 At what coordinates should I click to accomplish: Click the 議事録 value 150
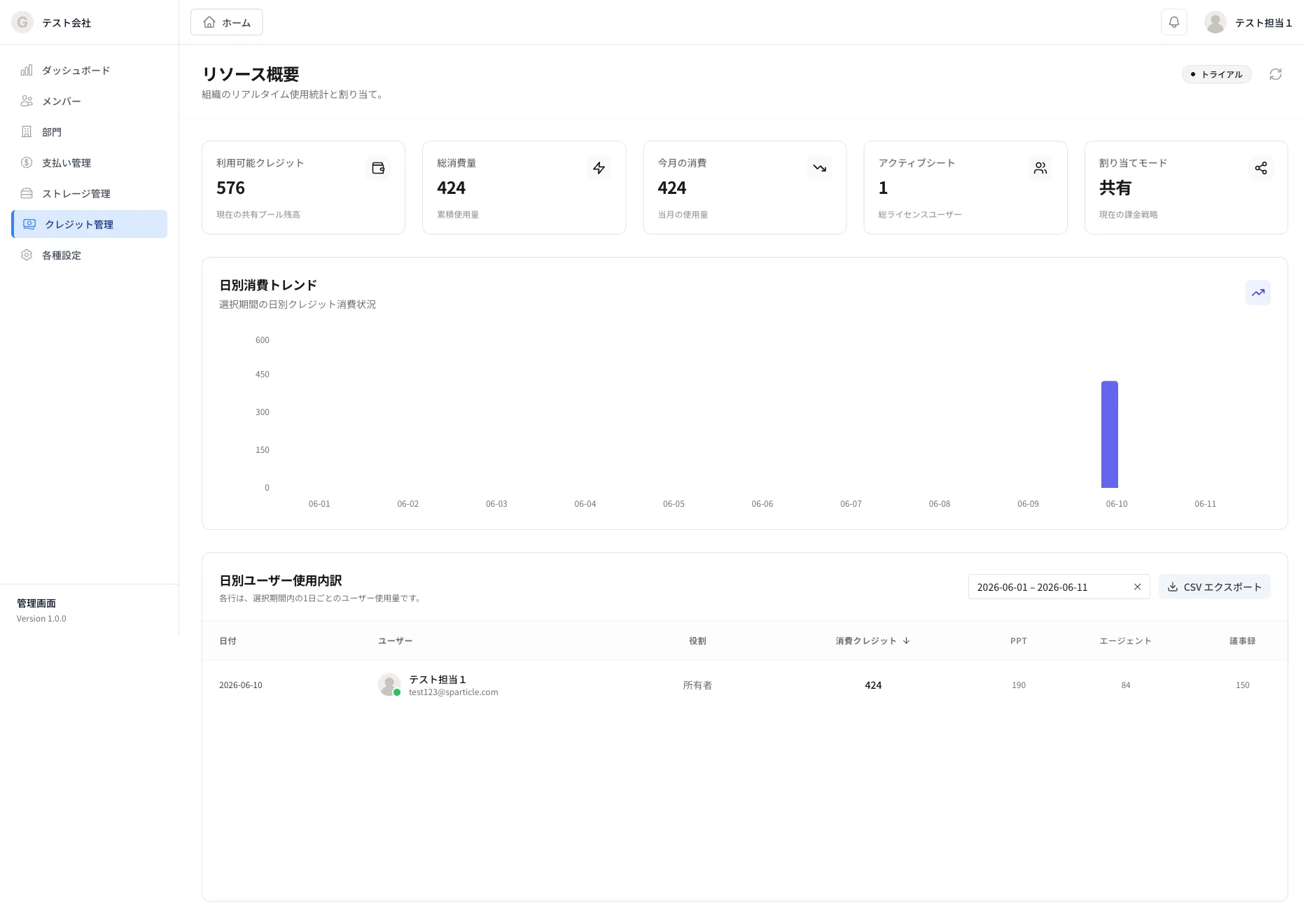[x=1242, y=685]
